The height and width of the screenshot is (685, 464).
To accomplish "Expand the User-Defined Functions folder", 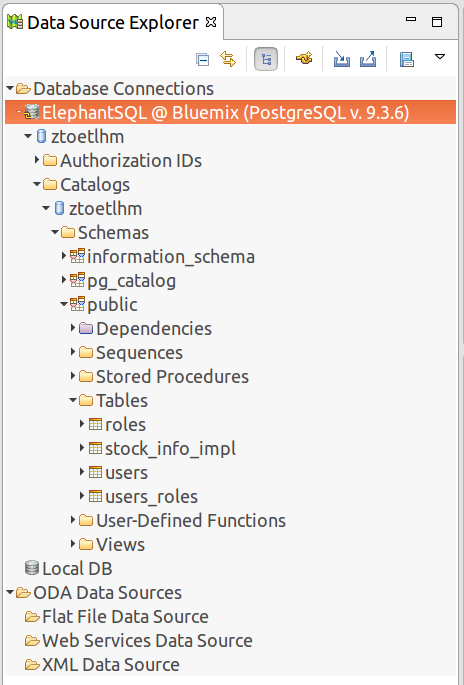I will point(73,520).
